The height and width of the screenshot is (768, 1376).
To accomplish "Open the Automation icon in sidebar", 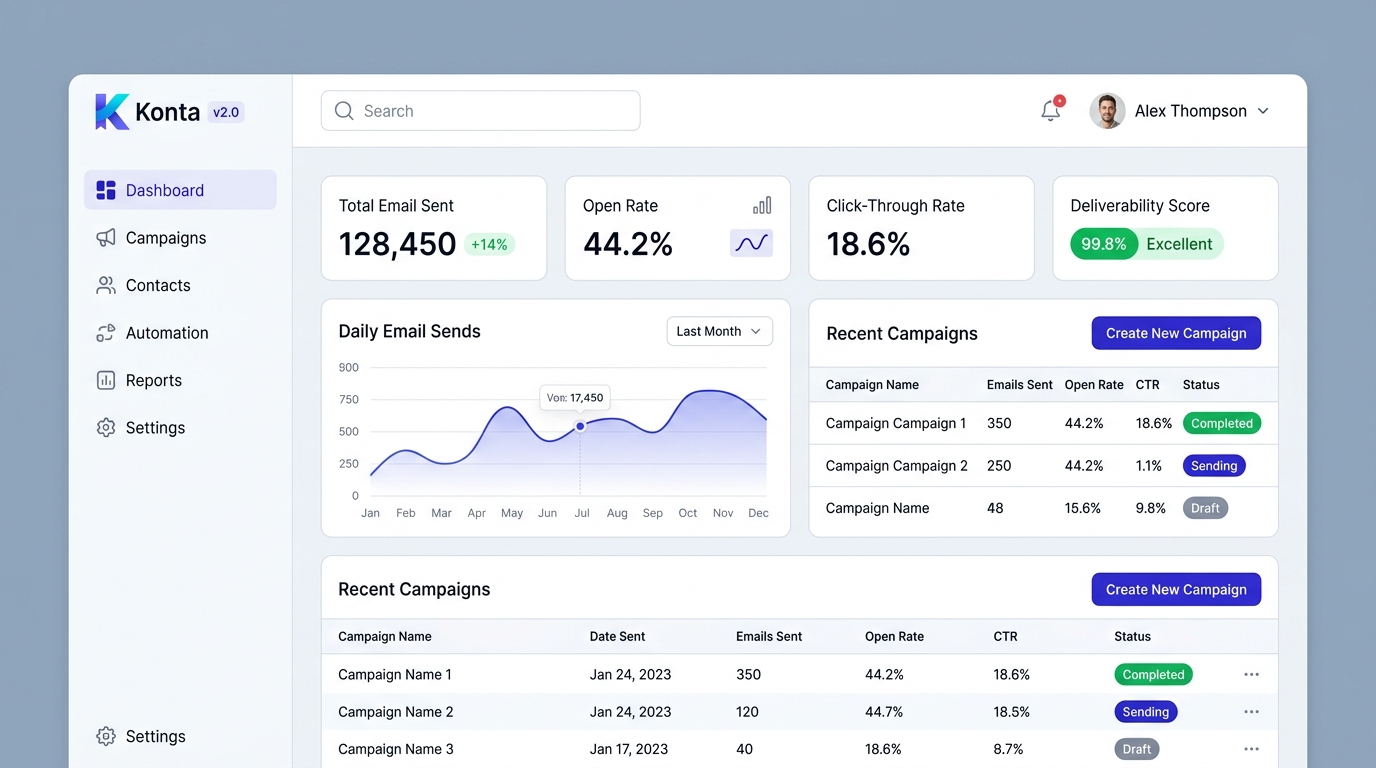I will [106, 333].
